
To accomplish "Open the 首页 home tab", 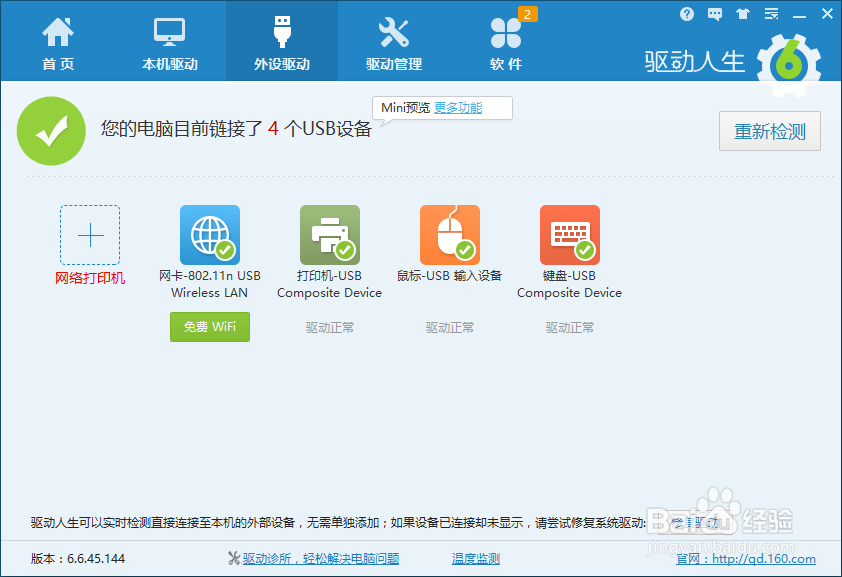I will click(58, 43).
